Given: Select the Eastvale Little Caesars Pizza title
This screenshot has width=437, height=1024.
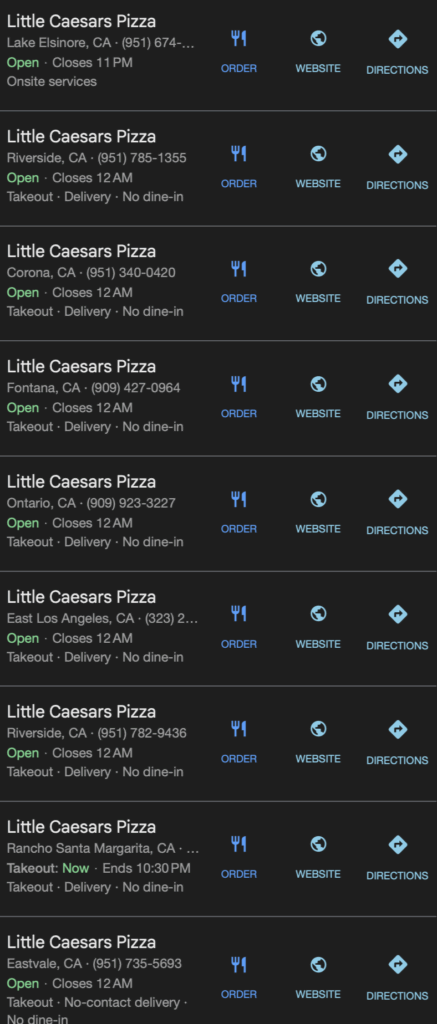Looking at the screenshot, I should [x=81, y=942].
